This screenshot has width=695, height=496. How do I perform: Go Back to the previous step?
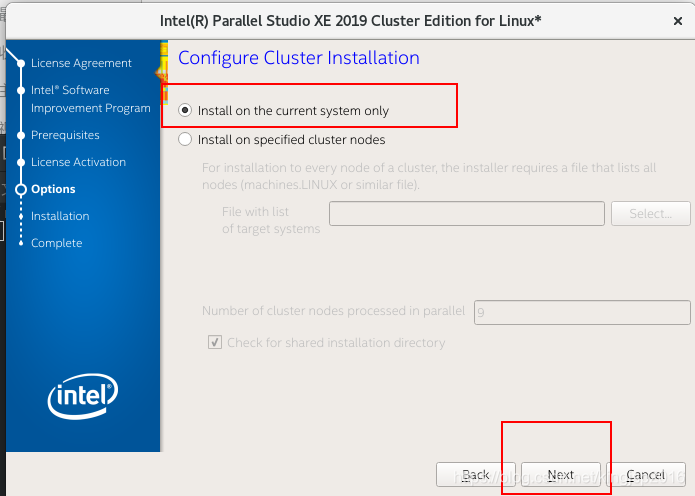[476, 475]
